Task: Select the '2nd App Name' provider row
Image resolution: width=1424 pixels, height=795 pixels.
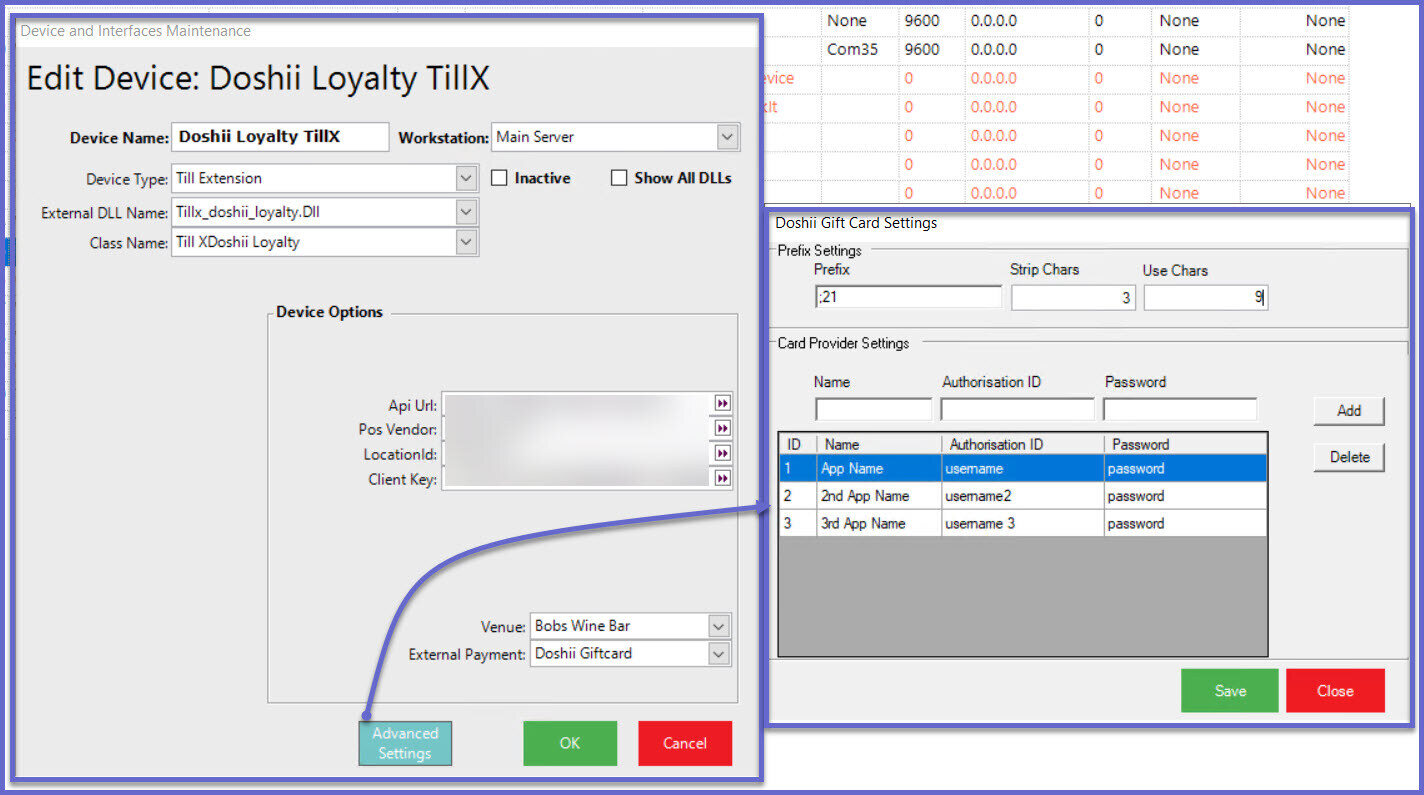Action: click(1023, 496)
